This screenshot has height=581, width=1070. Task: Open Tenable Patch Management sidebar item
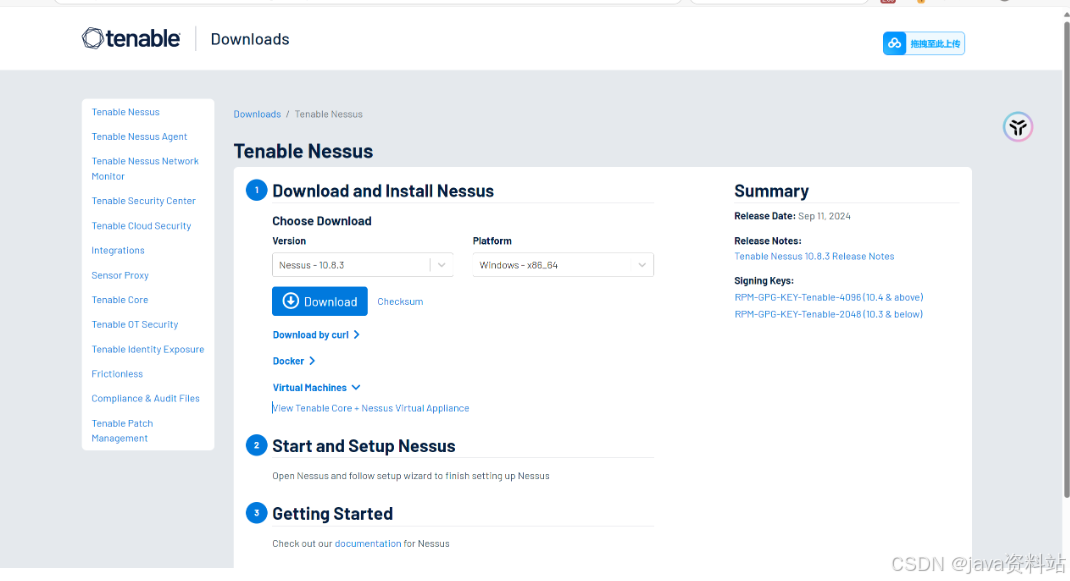(122, 431)
